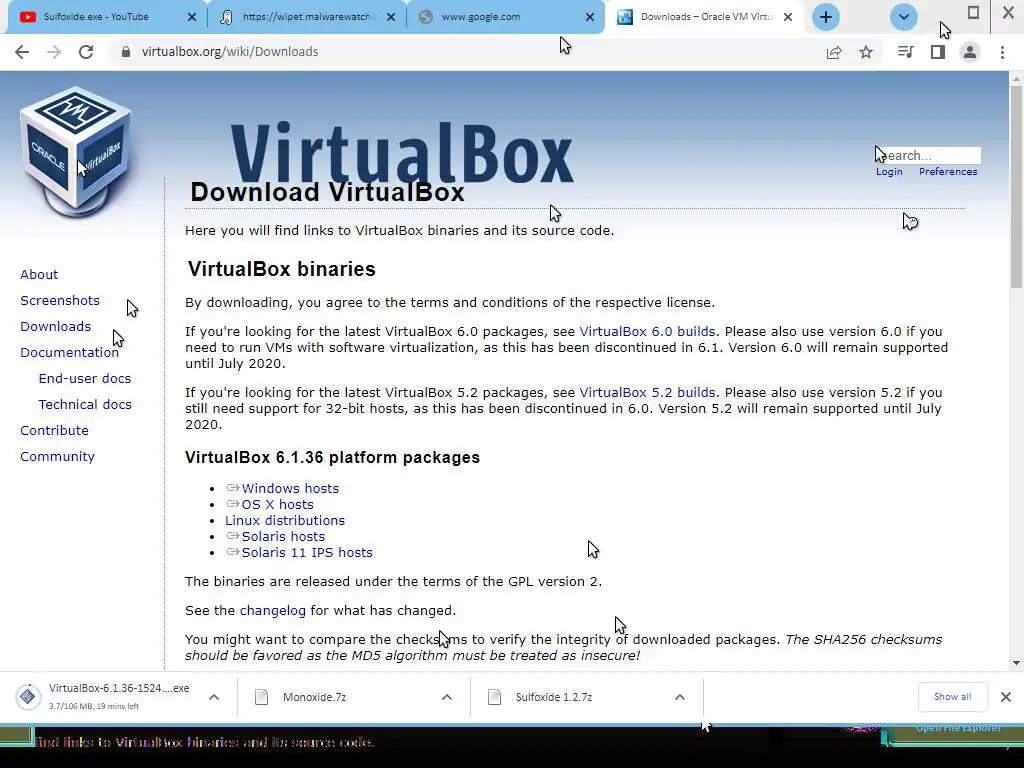Download OS X hosts package
The height and width of the screenshot is (768, 1024).
point(277,505)
